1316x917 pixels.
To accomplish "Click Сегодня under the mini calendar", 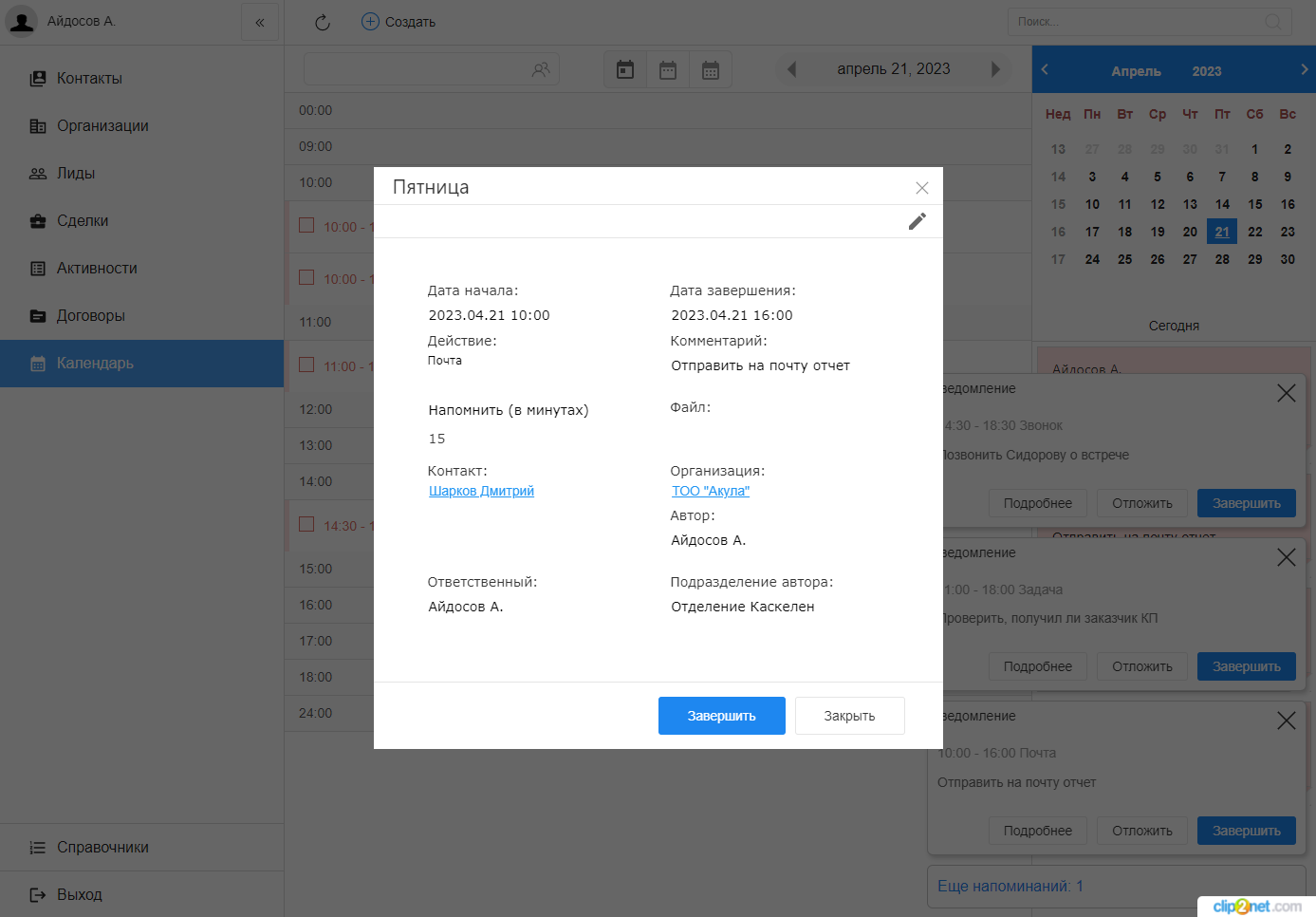I will click(1174, 326).
